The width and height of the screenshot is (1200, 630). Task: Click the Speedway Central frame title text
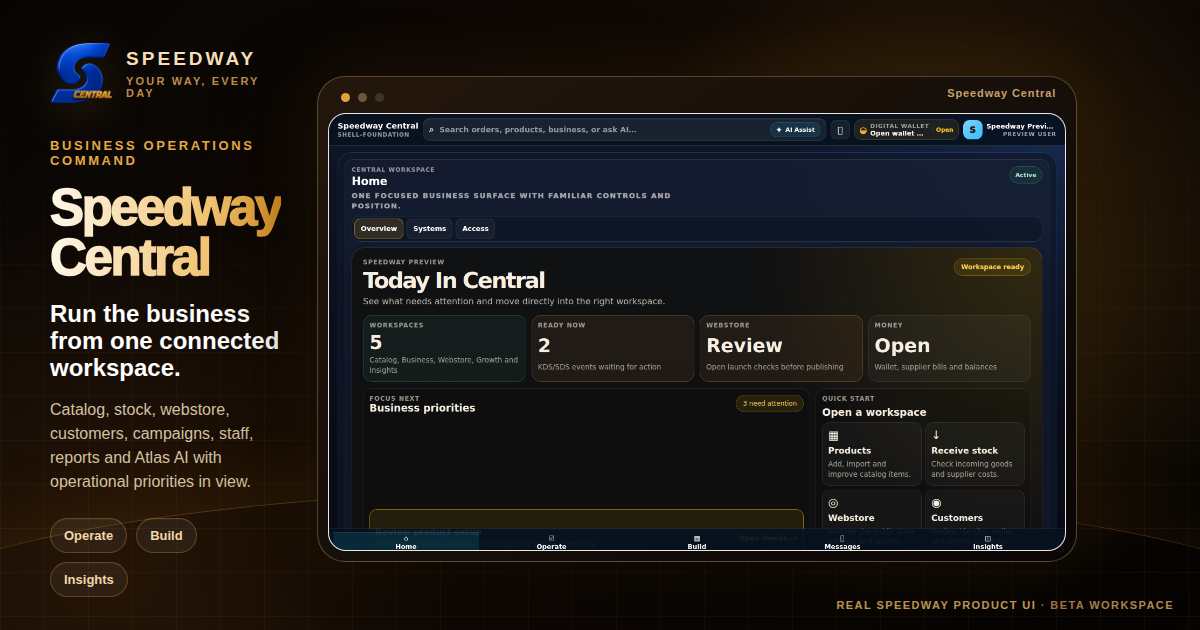(x=1001, y=93)
